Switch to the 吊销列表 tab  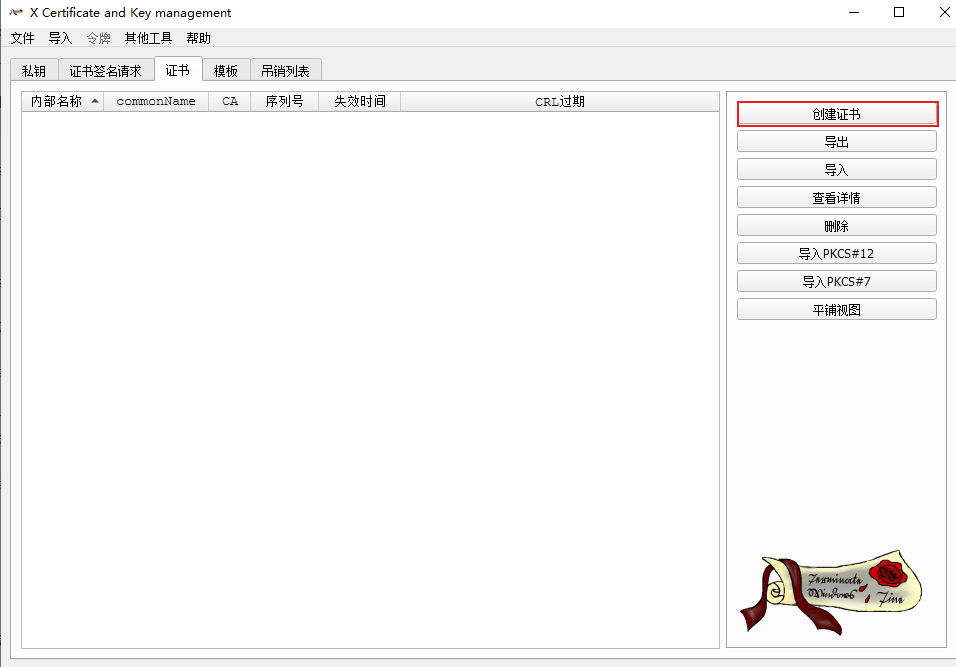pos(285,70)
